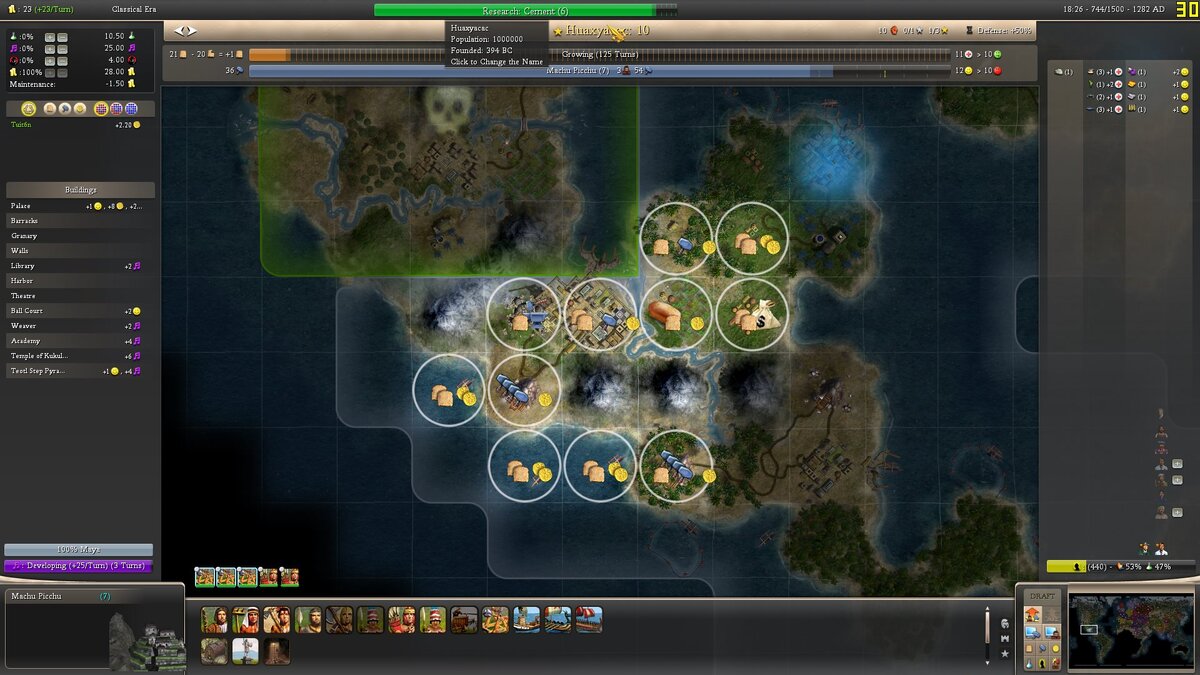Show food raw yields (bread icon)
The width and height of the screenshot is (1200, 675).
(x=50, y=109)
